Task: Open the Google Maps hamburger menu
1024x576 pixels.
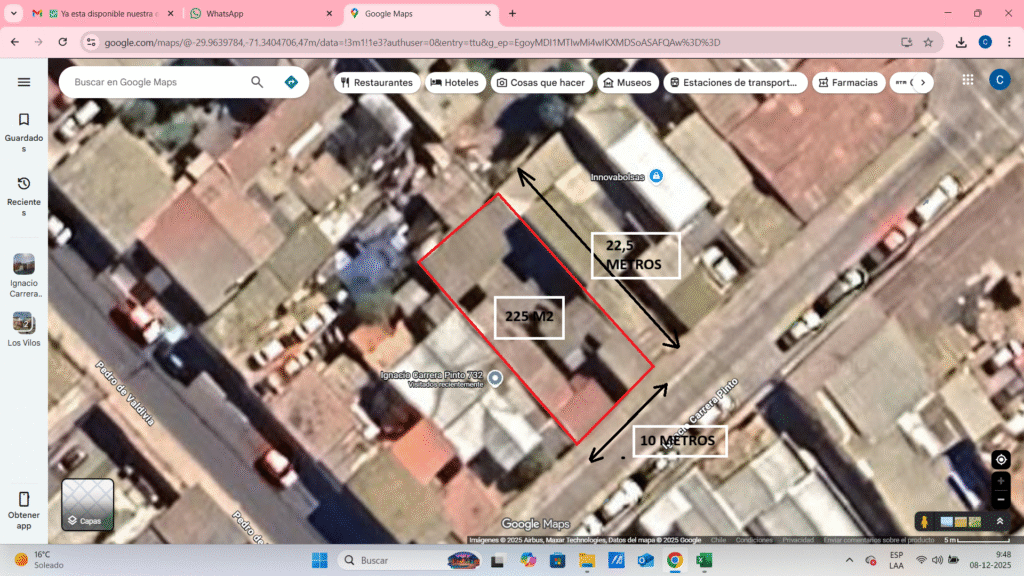Action: (x=24, y=82)
